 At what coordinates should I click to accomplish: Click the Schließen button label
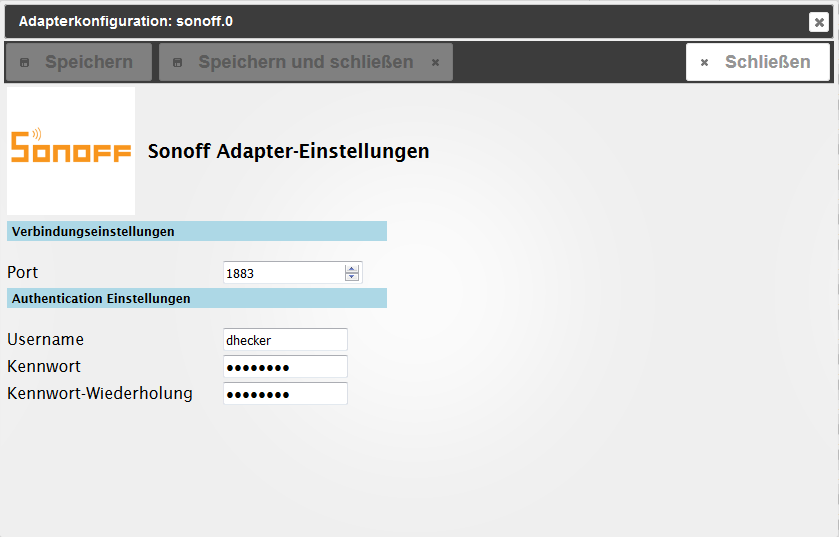coord(767,62)
